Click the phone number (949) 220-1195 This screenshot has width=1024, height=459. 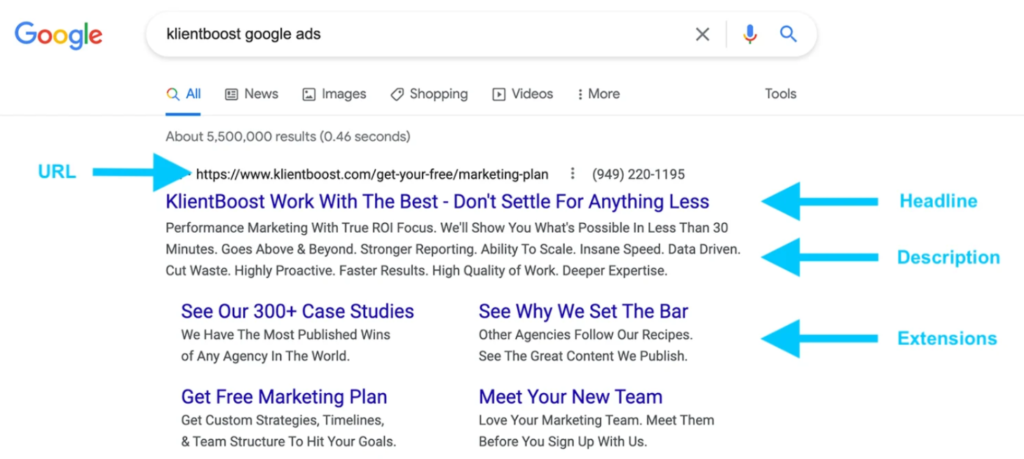(638, 174)
